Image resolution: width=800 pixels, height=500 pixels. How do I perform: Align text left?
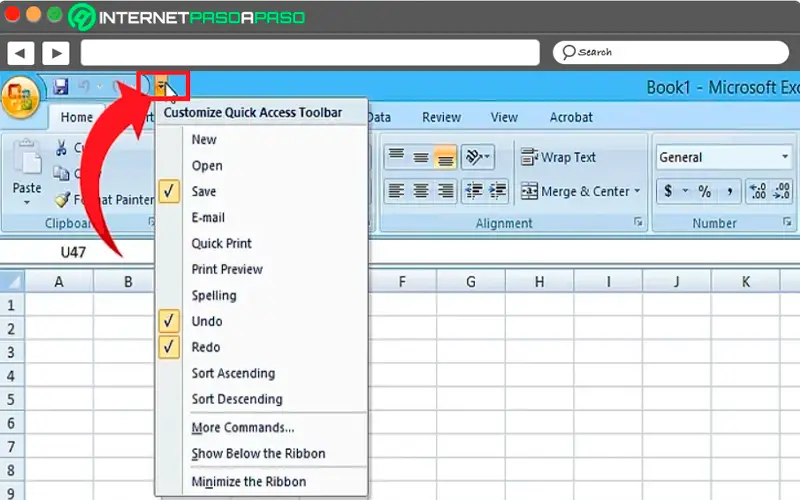pos(396,191)
